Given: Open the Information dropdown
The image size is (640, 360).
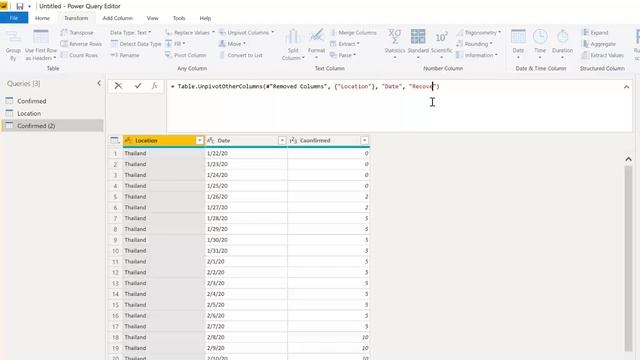Looking at the screenshot, I should pos(477,55).
